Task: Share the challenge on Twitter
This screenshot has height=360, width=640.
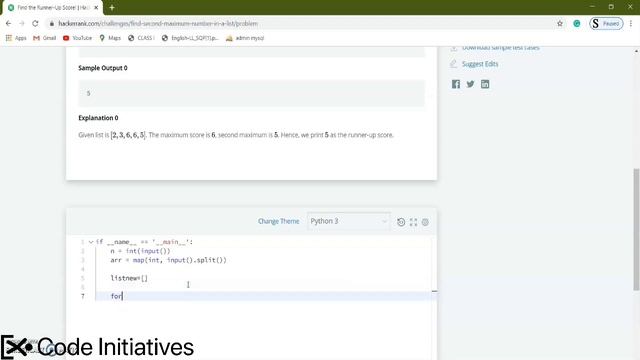Action: tap(471, 84)
